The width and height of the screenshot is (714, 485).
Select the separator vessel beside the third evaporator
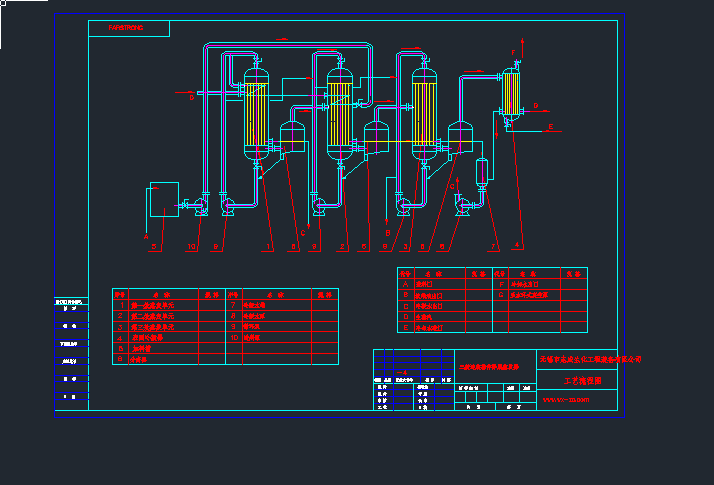[461, 136]
